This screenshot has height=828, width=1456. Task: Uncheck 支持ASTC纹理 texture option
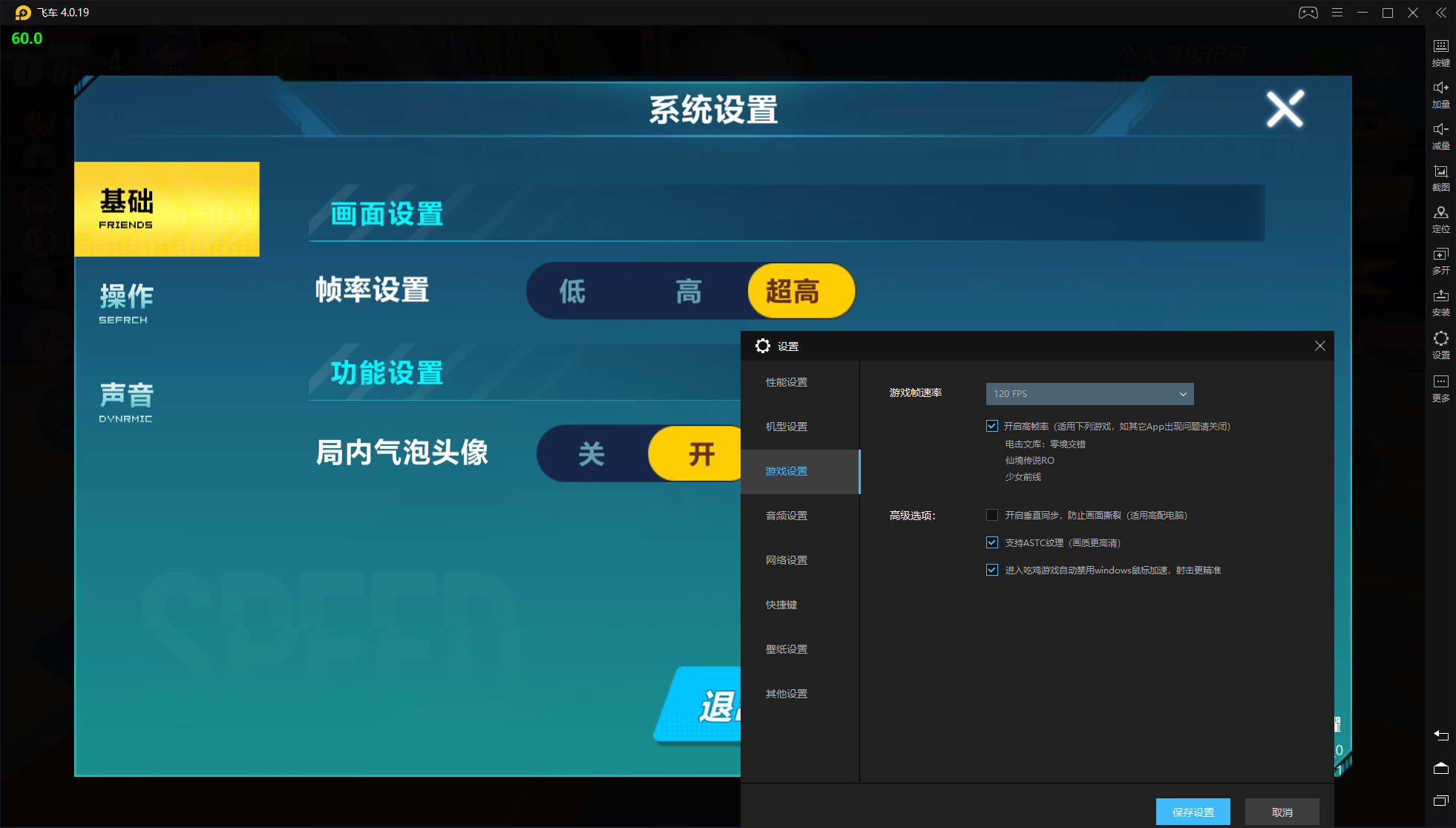(992, 542)
